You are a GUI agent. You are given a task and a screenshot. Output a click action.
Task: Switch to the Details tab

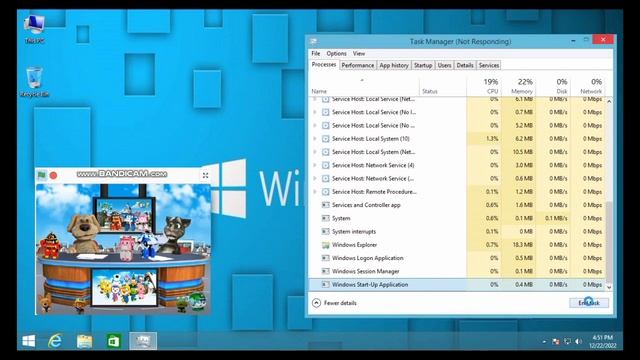click(465, 65)
